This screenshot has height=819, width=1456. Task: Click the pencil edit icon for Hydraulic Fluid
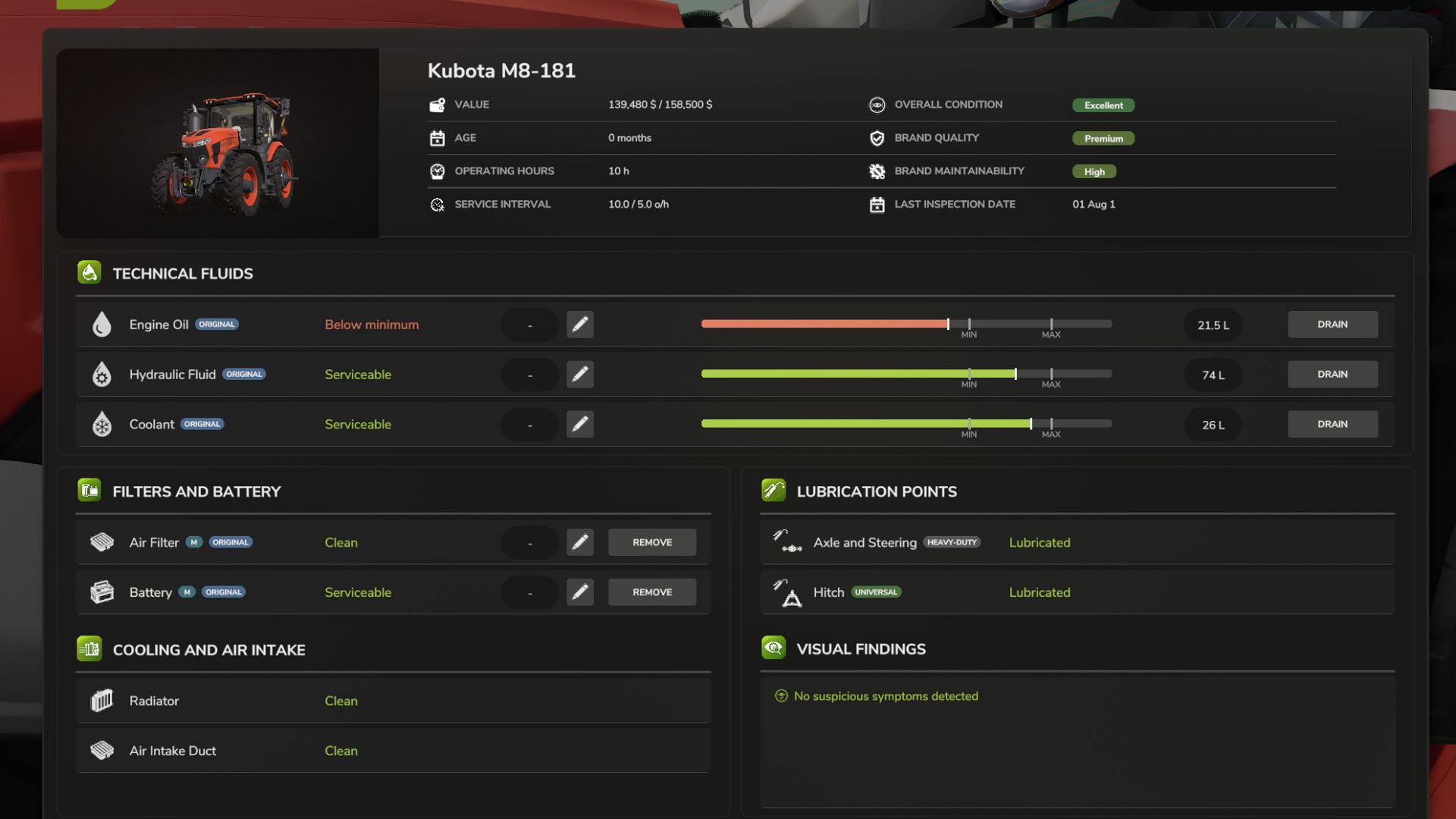580,375
